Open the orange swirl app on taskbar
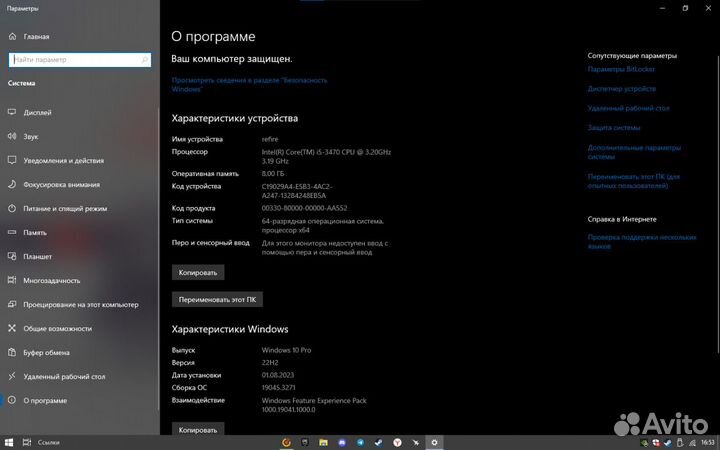720x450 pixels. pos(287,443)
